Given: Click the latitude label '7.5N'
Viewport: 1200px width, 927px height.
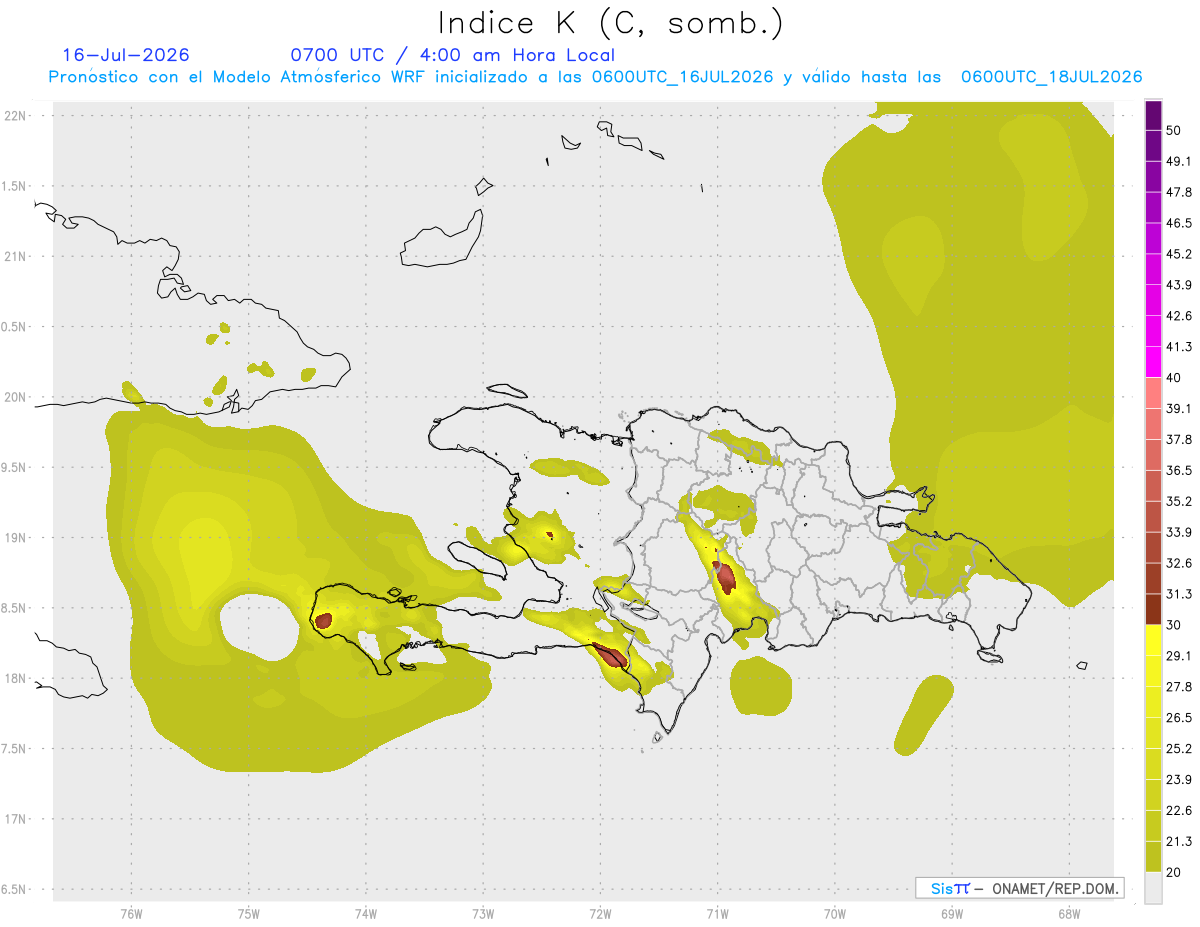Looking at the screenshot, I should click(14, 749).
